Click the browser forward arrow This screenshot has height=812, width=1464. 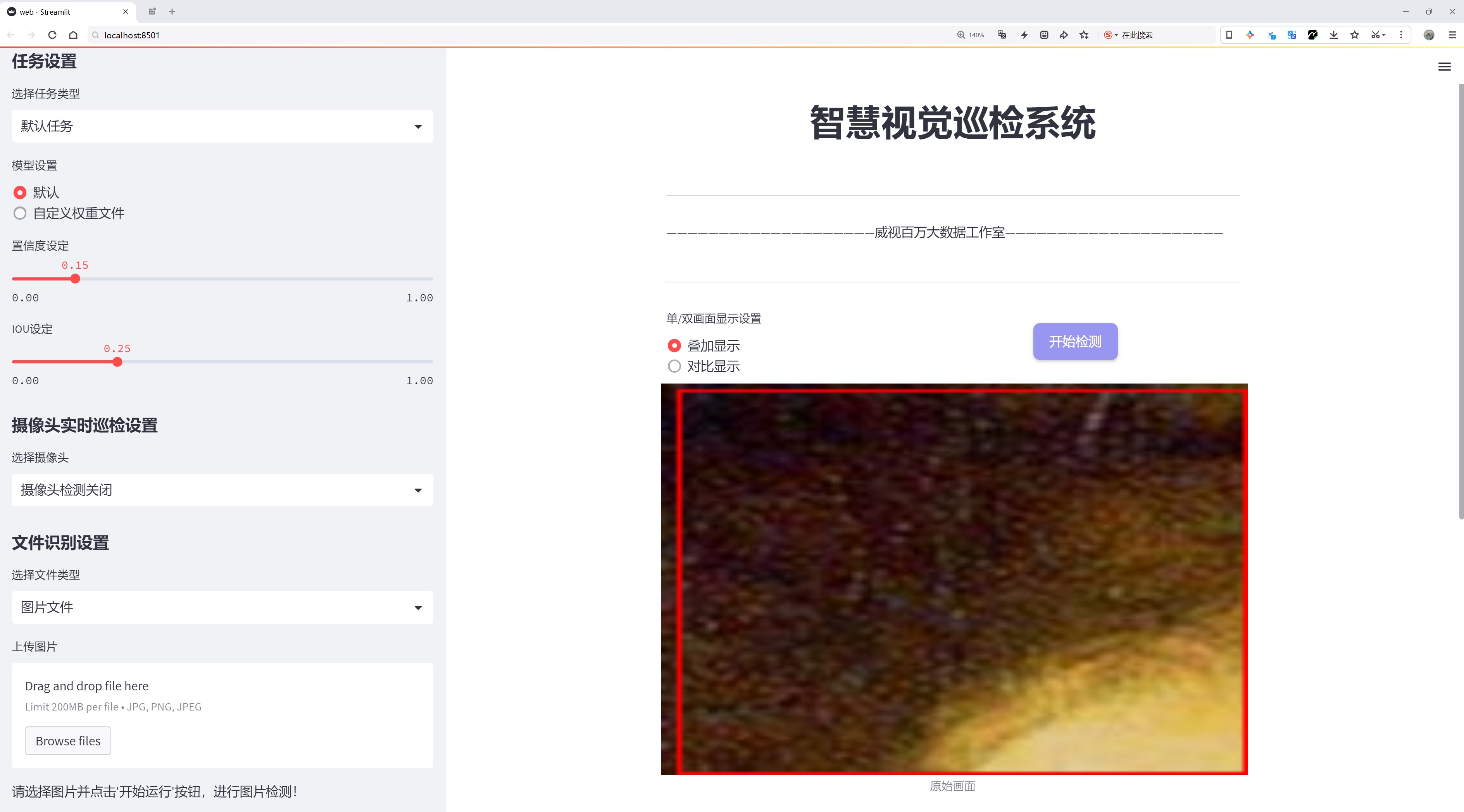(x=31, y=34)
